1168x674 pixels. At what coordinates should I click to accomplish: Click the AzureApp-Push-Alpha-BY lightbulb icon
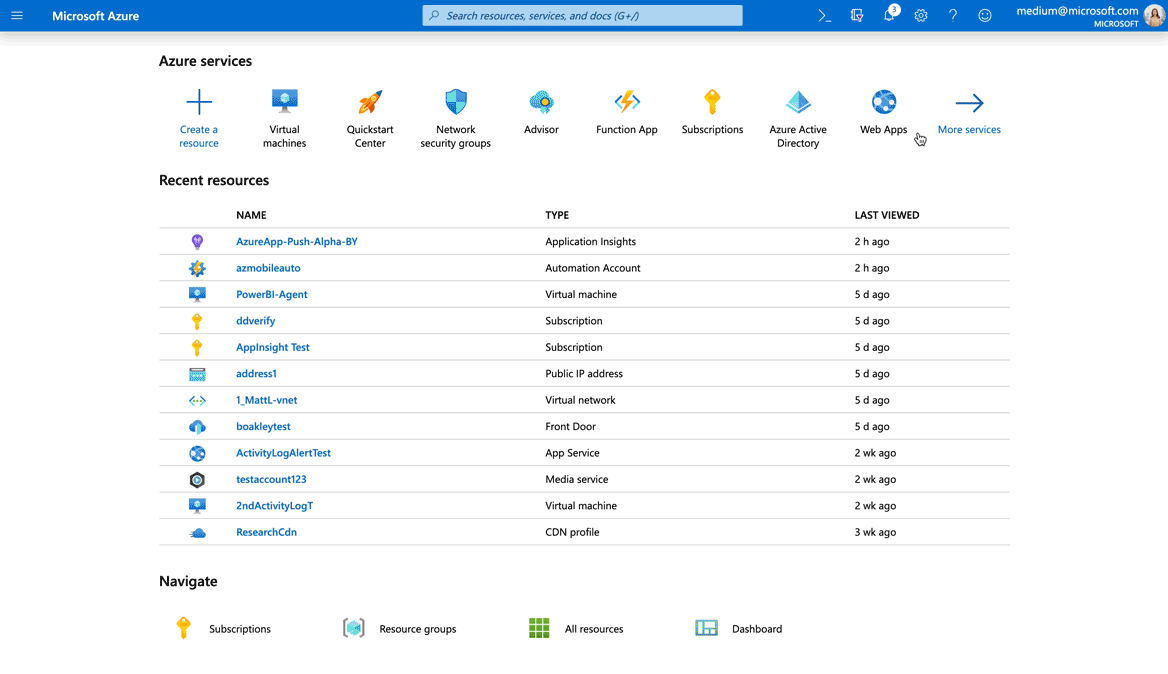point(197,241)
